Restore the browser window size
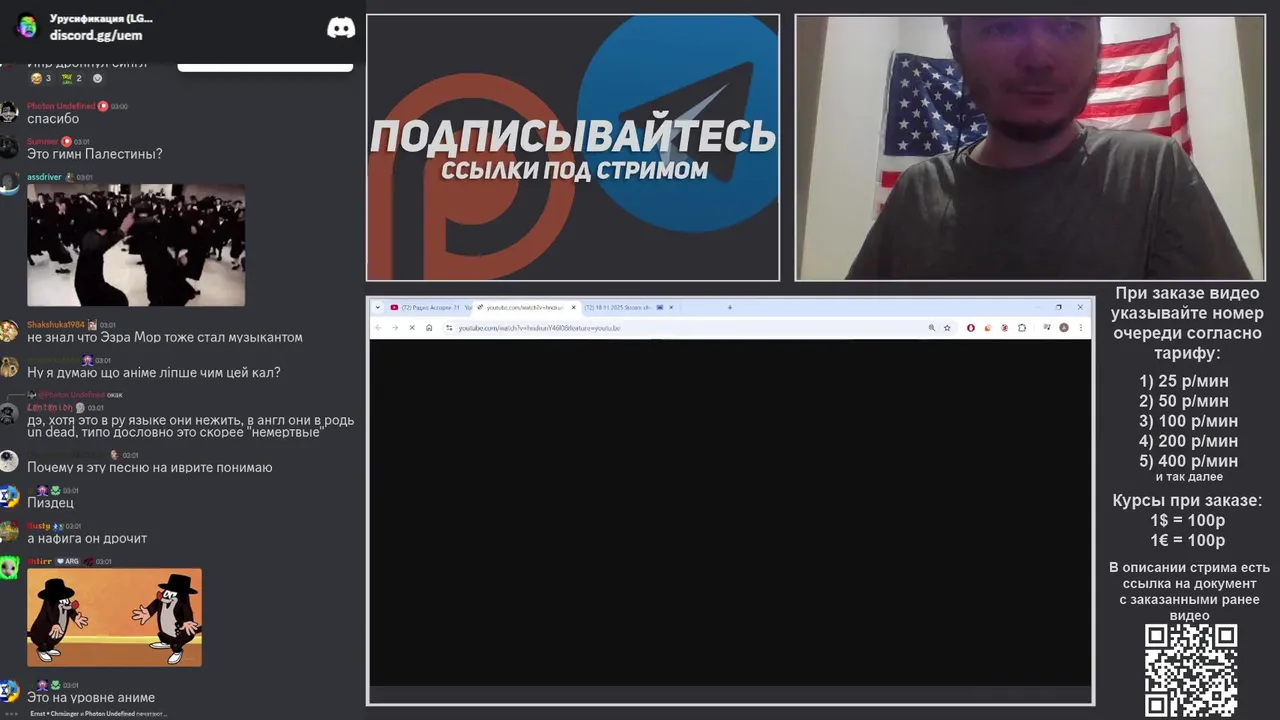The image size is (1280, 720). [x=1058, y=307]
